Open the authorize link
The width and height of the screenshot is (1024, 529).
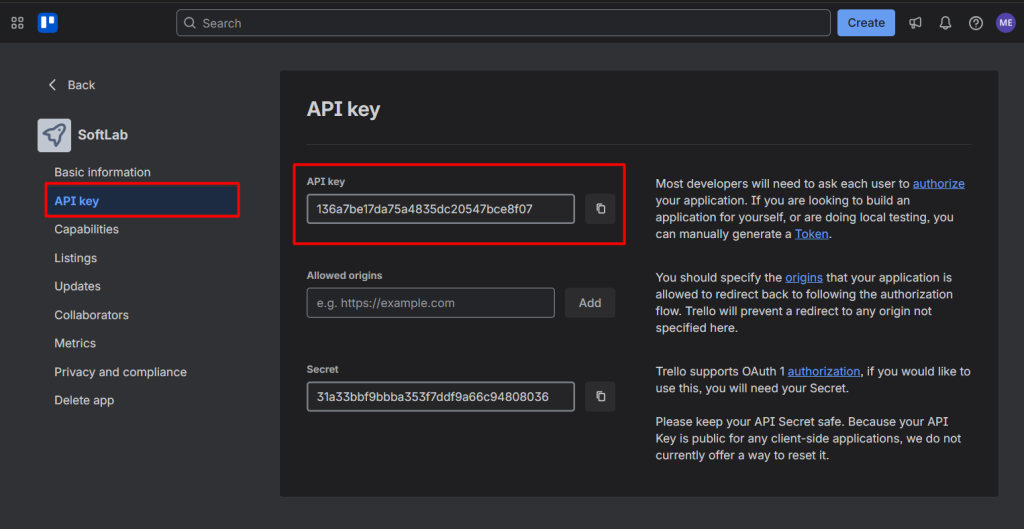pos(938,184)
